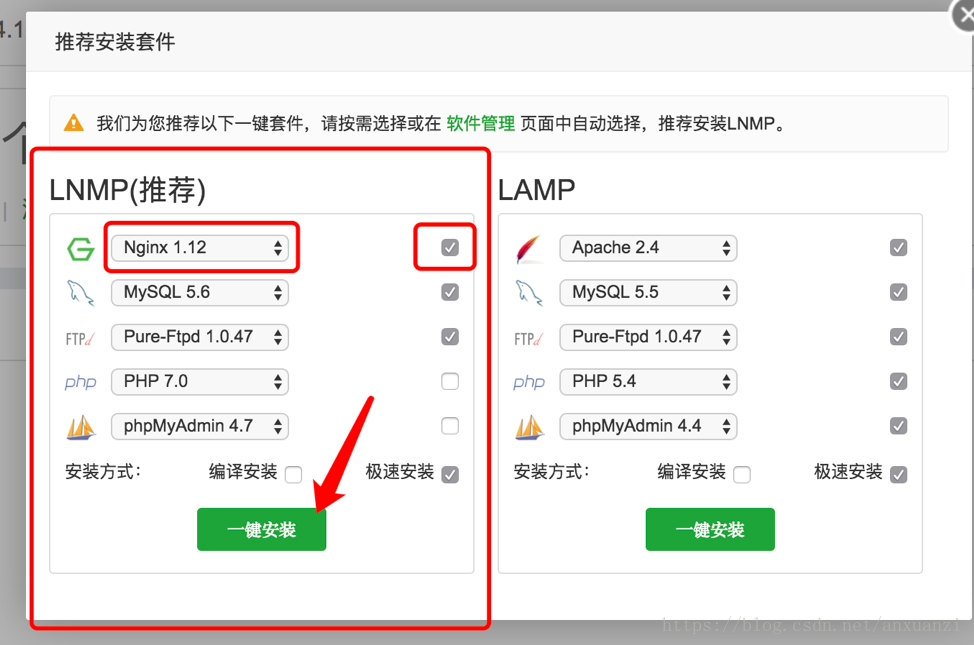Click the Apache feather icon in LAMP column
974x645 pixels.
[x=529, y=247]
